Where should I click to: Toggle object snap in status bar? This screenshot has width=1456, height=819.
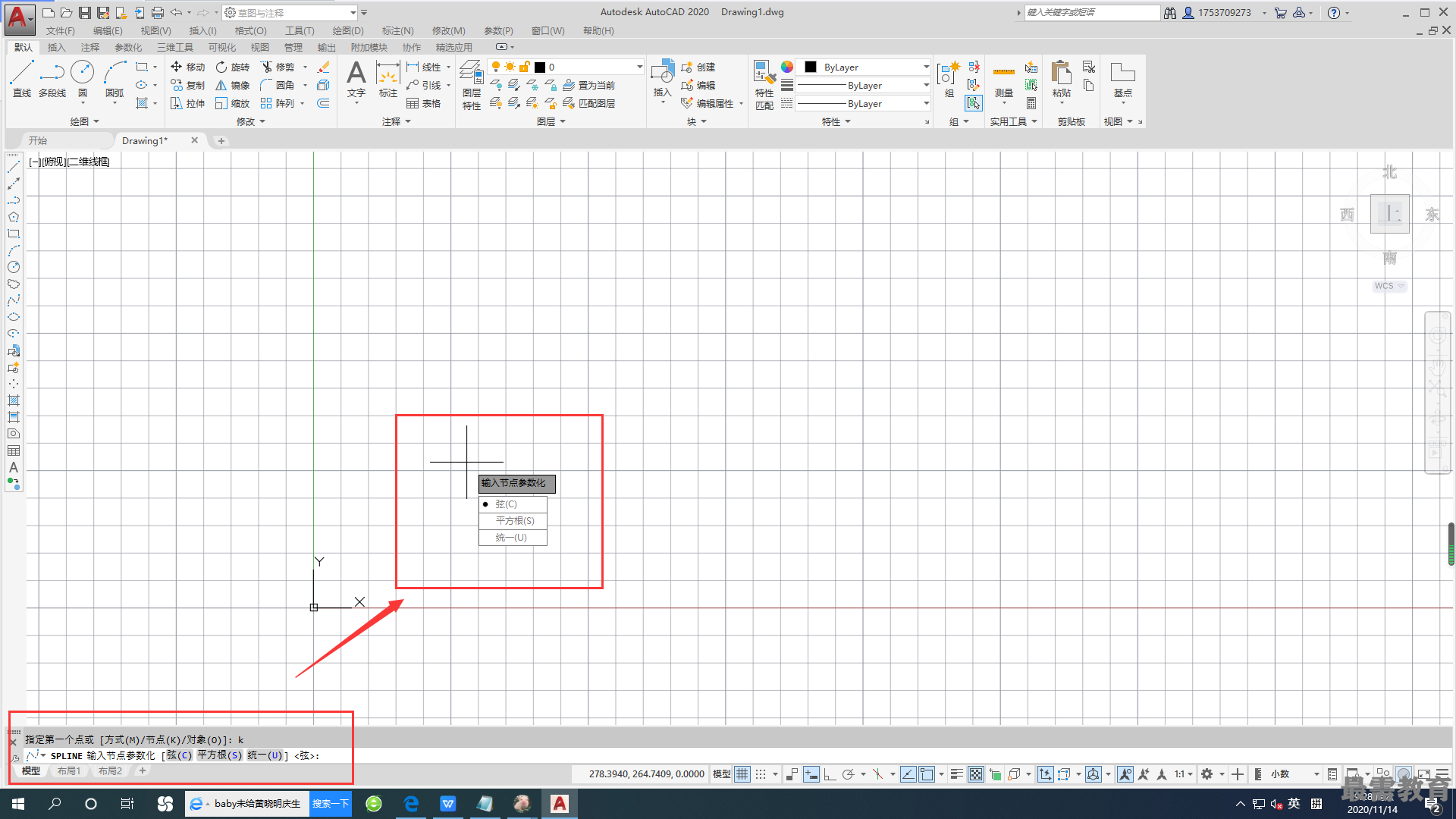click(927, 774)
